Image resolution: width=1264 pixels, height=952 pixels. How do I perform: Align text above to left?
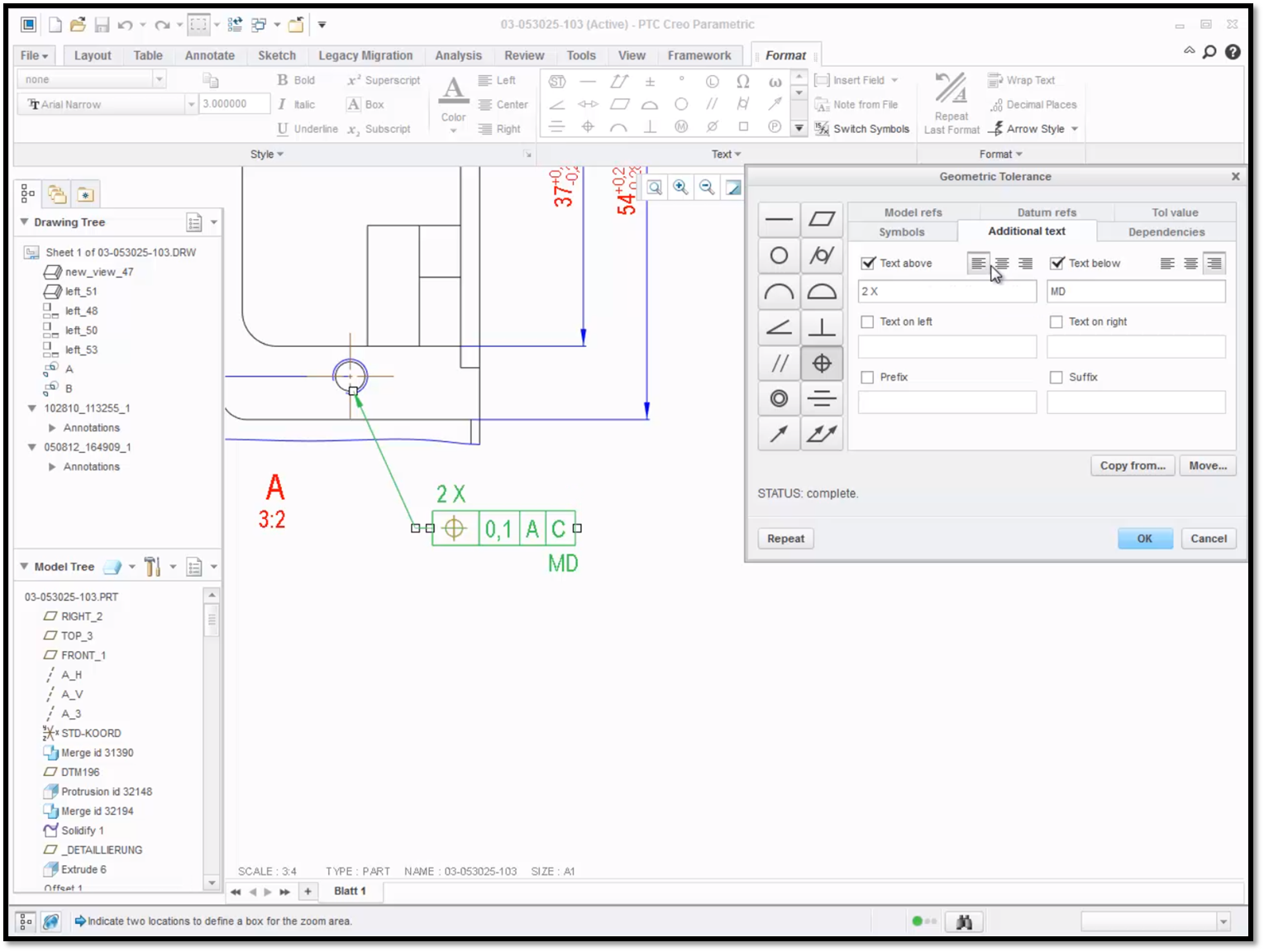pyautogui.click(x=978, y=264)
